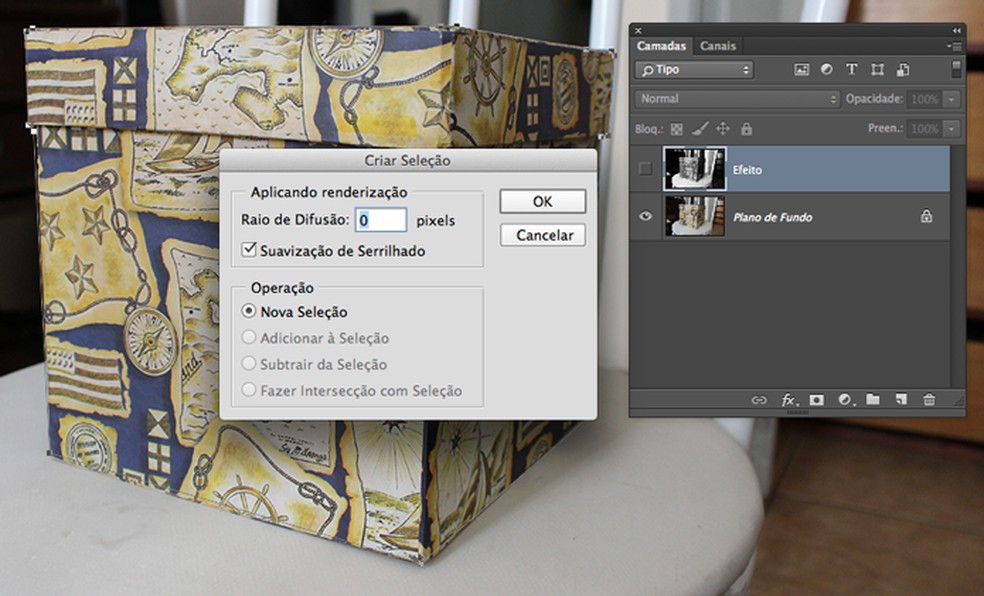The image size is (984, 596).
Task: Click lock transparent pixels icon
Action: tap(676, 129)
